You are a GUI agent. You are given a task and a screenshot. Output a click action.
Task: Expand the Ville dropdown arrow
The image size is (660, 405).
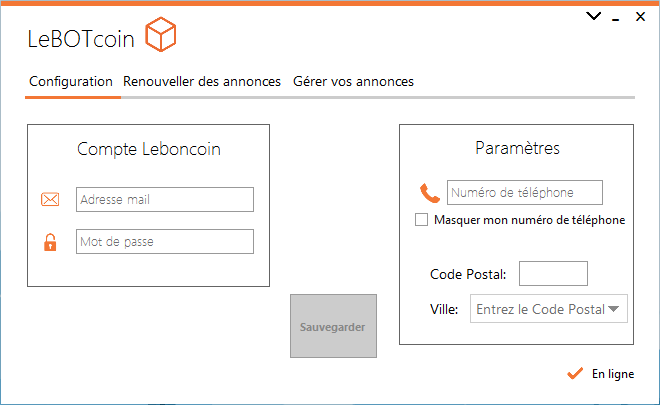pos(614,309)
